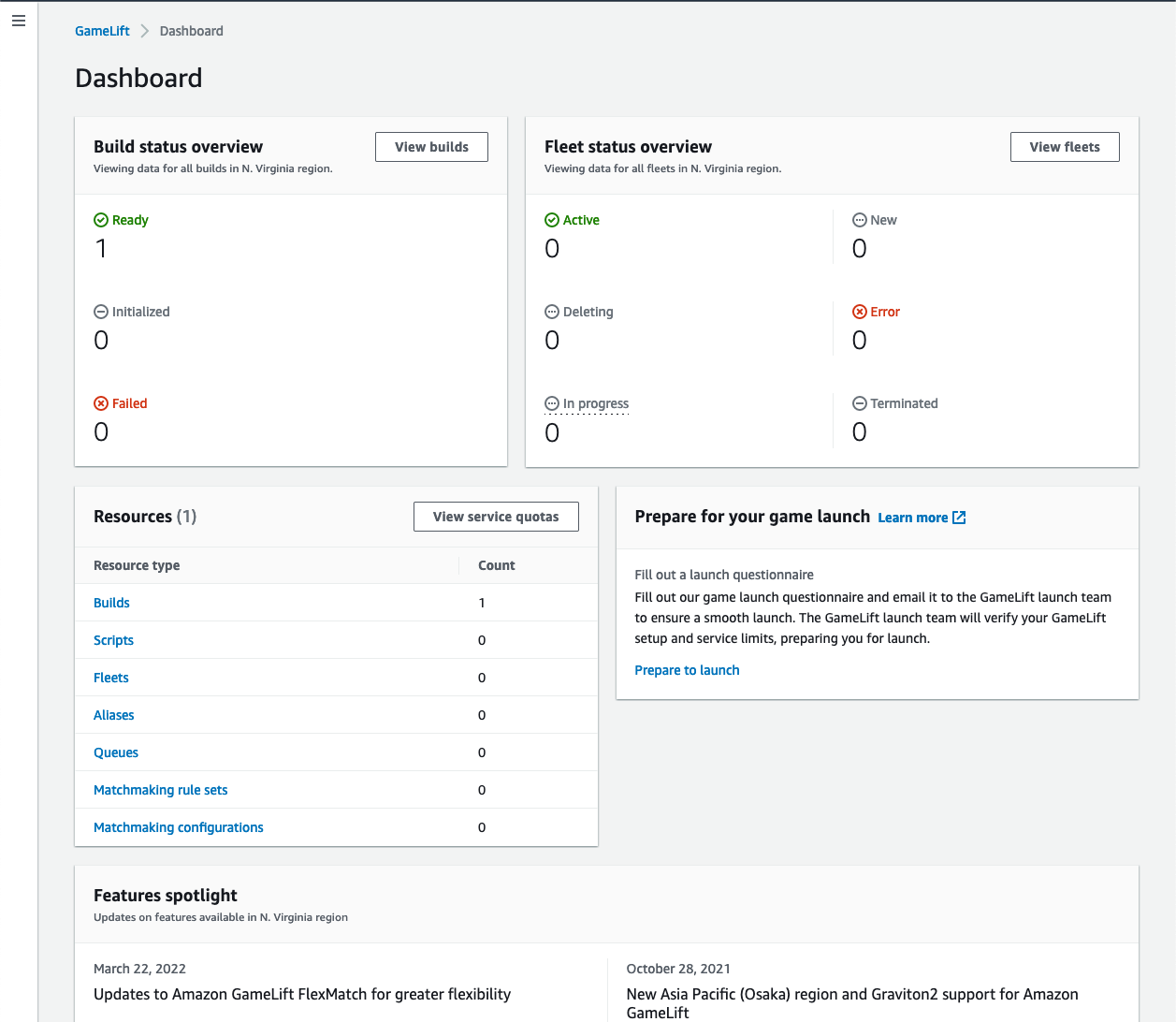Open the Matchmaking rule sets link
Viewport: 1176px width, 1022px height.
click(160, 790)
